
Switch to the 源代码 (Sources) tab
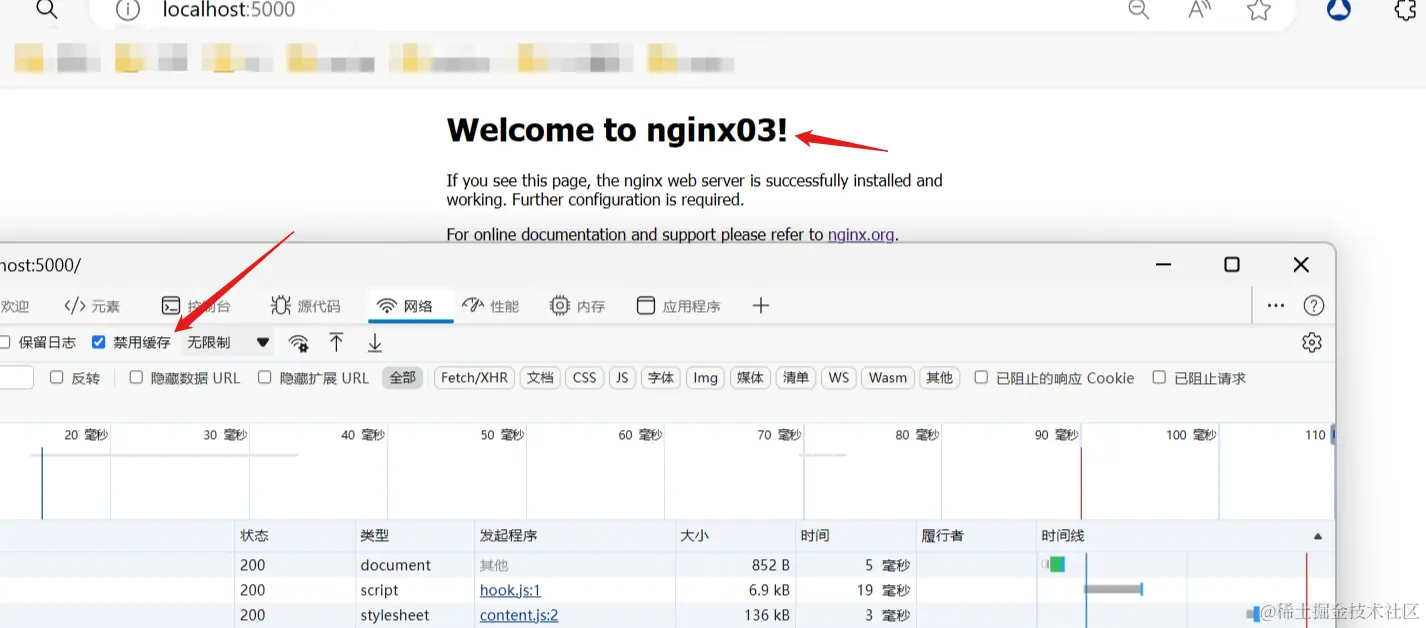point(305,306)
